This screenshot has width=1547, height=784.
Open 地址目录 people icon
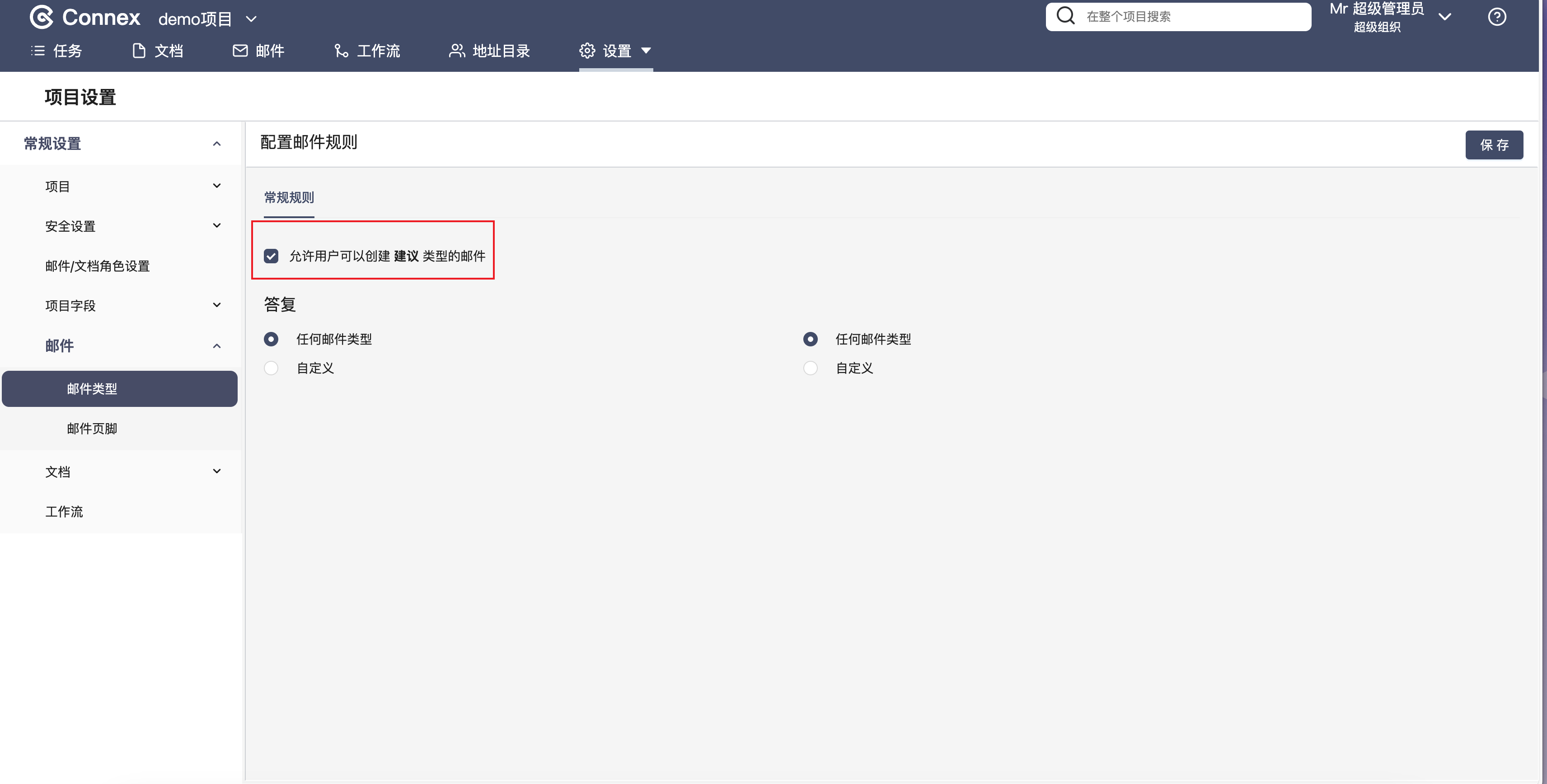pyautogui.click(x=456, y=51)
